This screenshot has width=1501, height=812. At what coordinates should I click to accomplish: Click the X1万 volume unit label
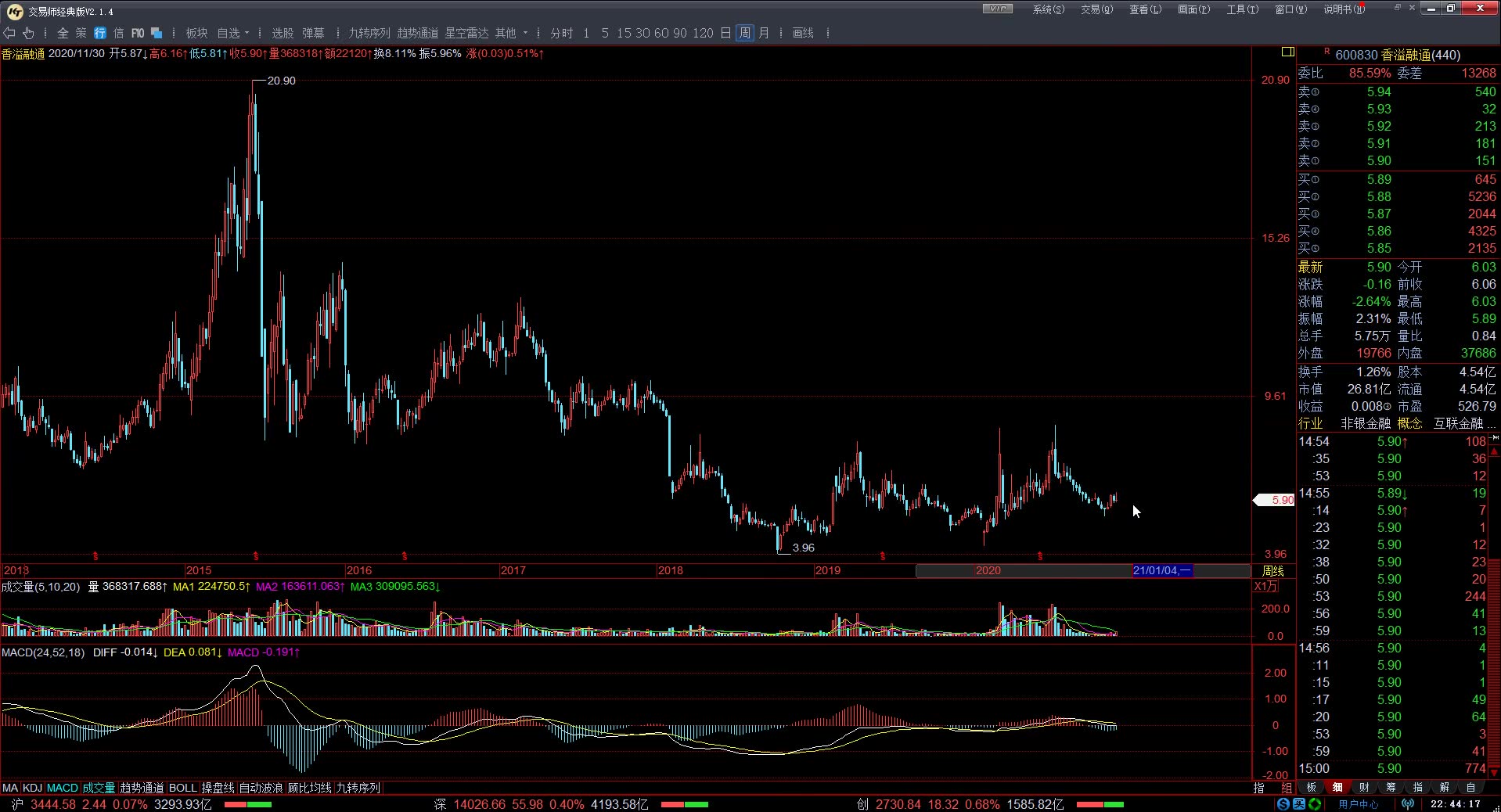click(x=1266, y=586)
